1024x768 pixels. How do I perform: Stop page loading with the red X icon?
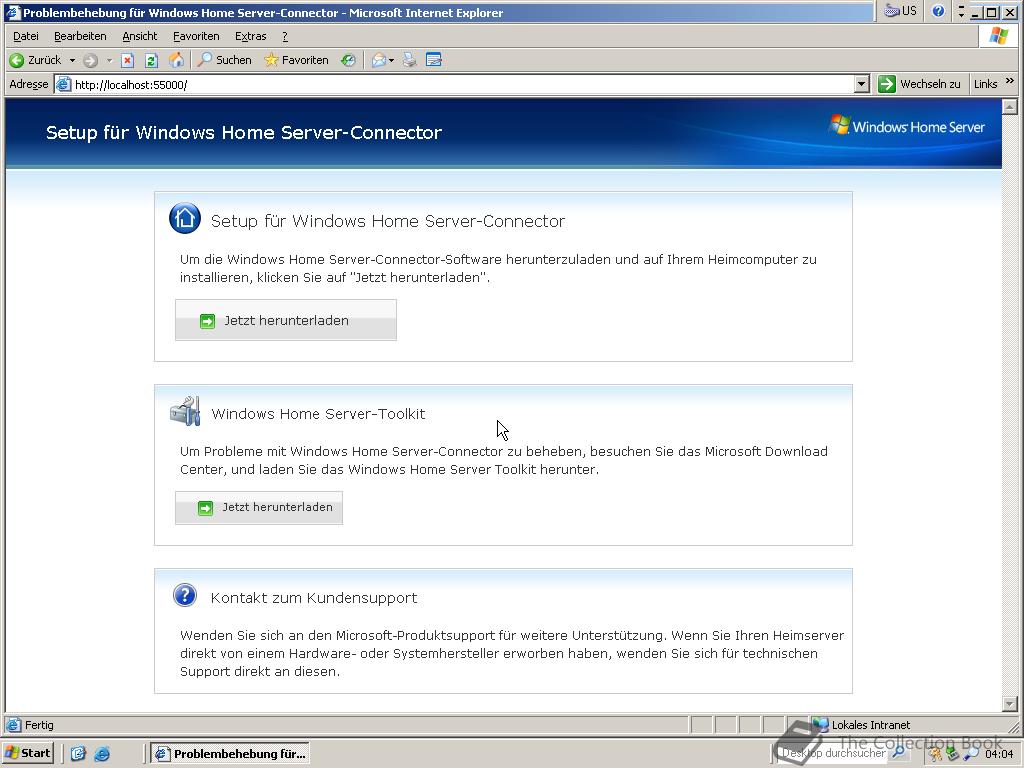127,60
